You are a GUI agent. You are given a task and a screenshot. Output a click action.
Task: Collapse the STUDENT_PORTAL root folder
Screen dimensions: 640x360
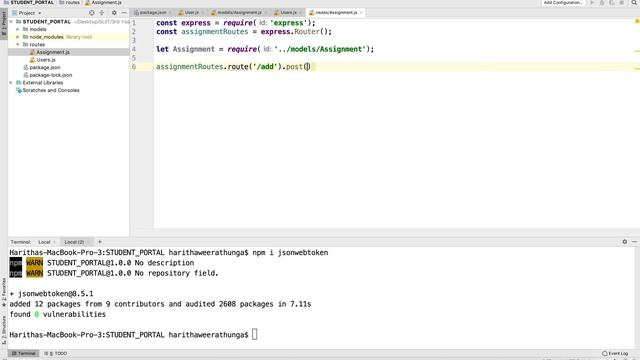click(x=11, y=22)
